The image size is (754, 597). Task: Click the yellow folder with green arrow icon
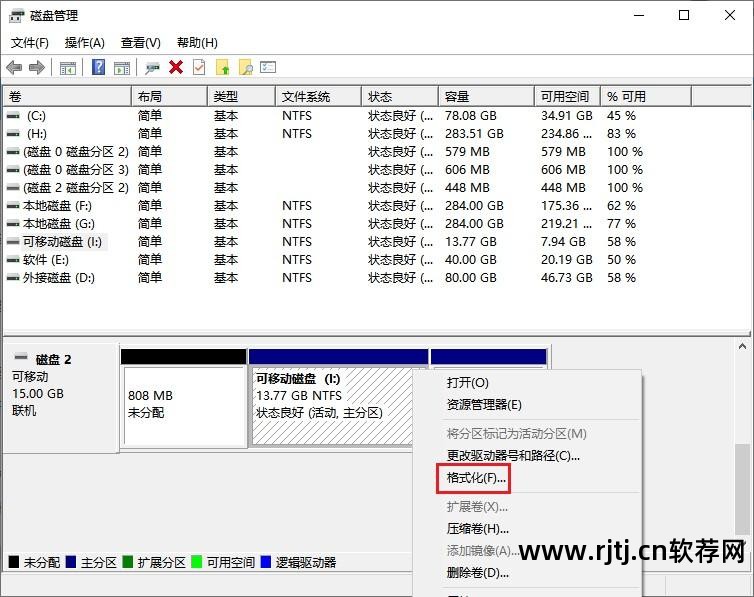coord(222,67)
